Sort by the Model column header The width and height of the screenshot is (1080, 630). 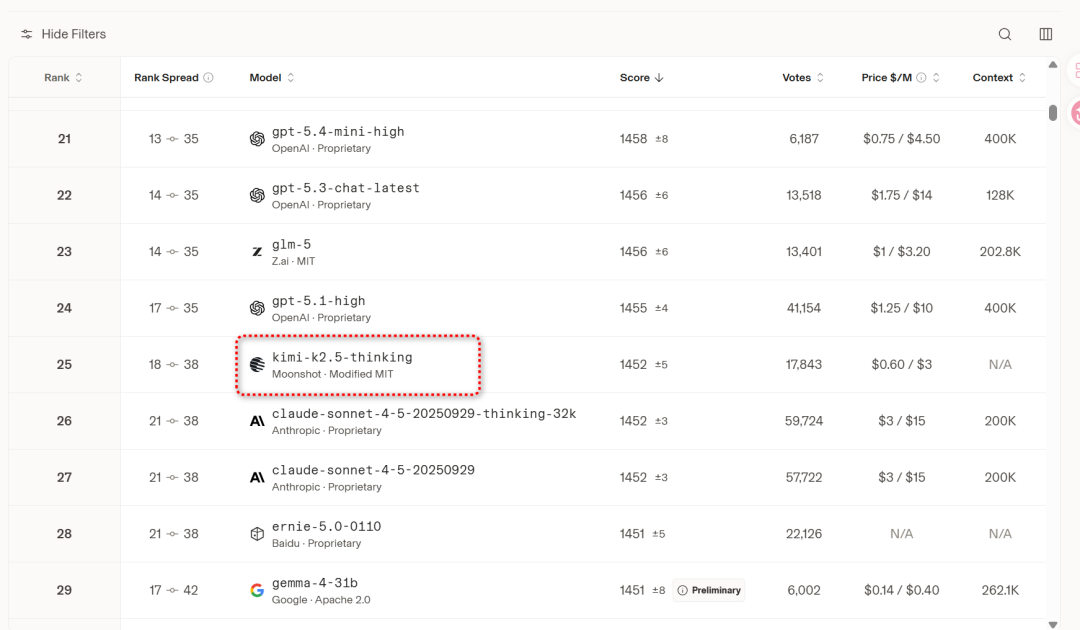pos(271,78)
